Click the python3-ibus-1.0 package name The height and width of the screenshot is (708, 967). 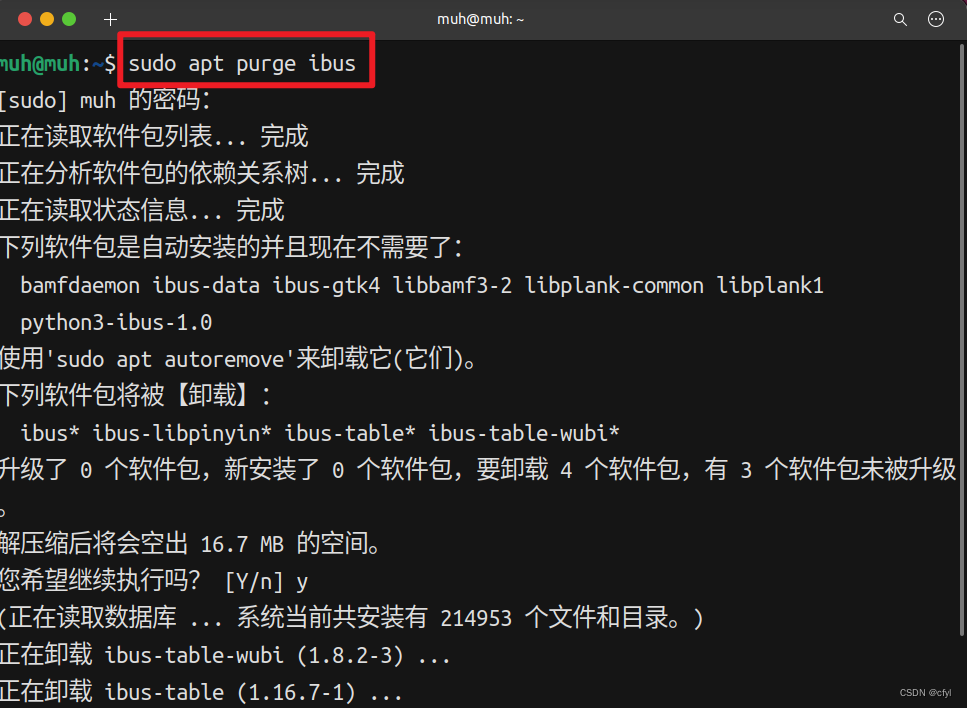[x=116, y=323]
